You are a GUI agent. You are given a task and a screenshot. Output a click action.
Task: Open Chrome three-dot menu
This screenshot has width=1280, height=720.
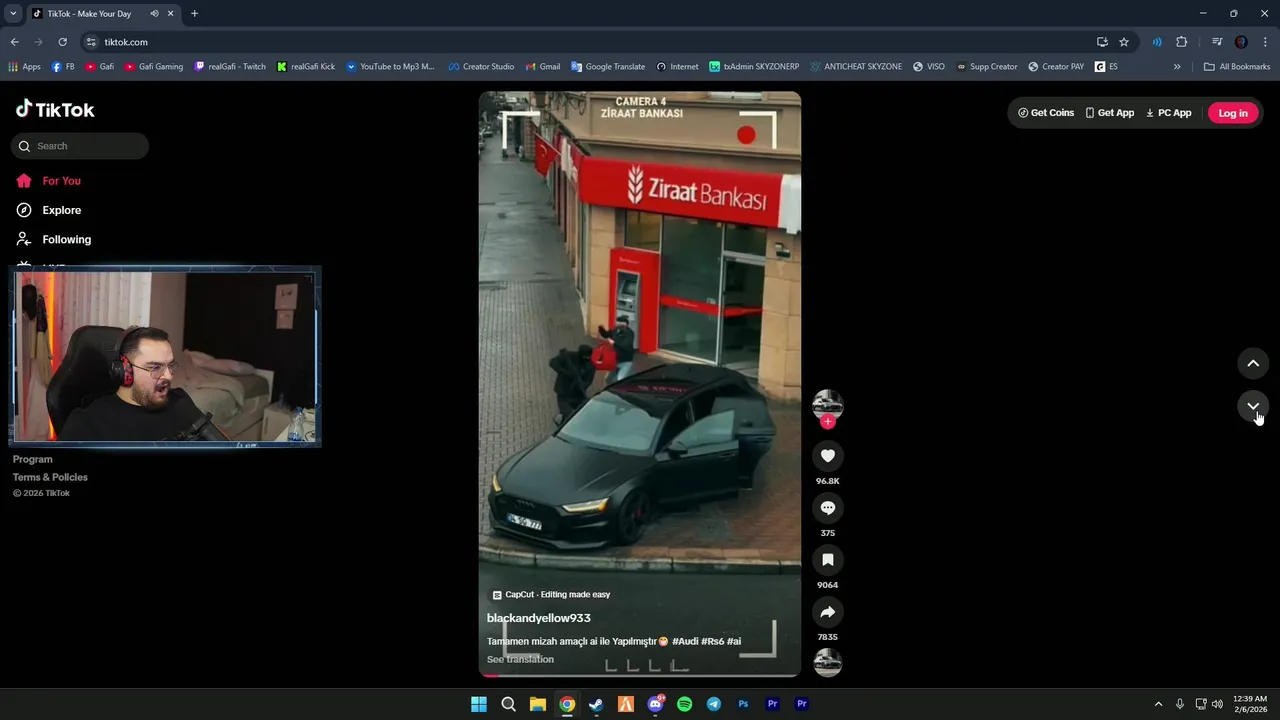pos(1266,42)
